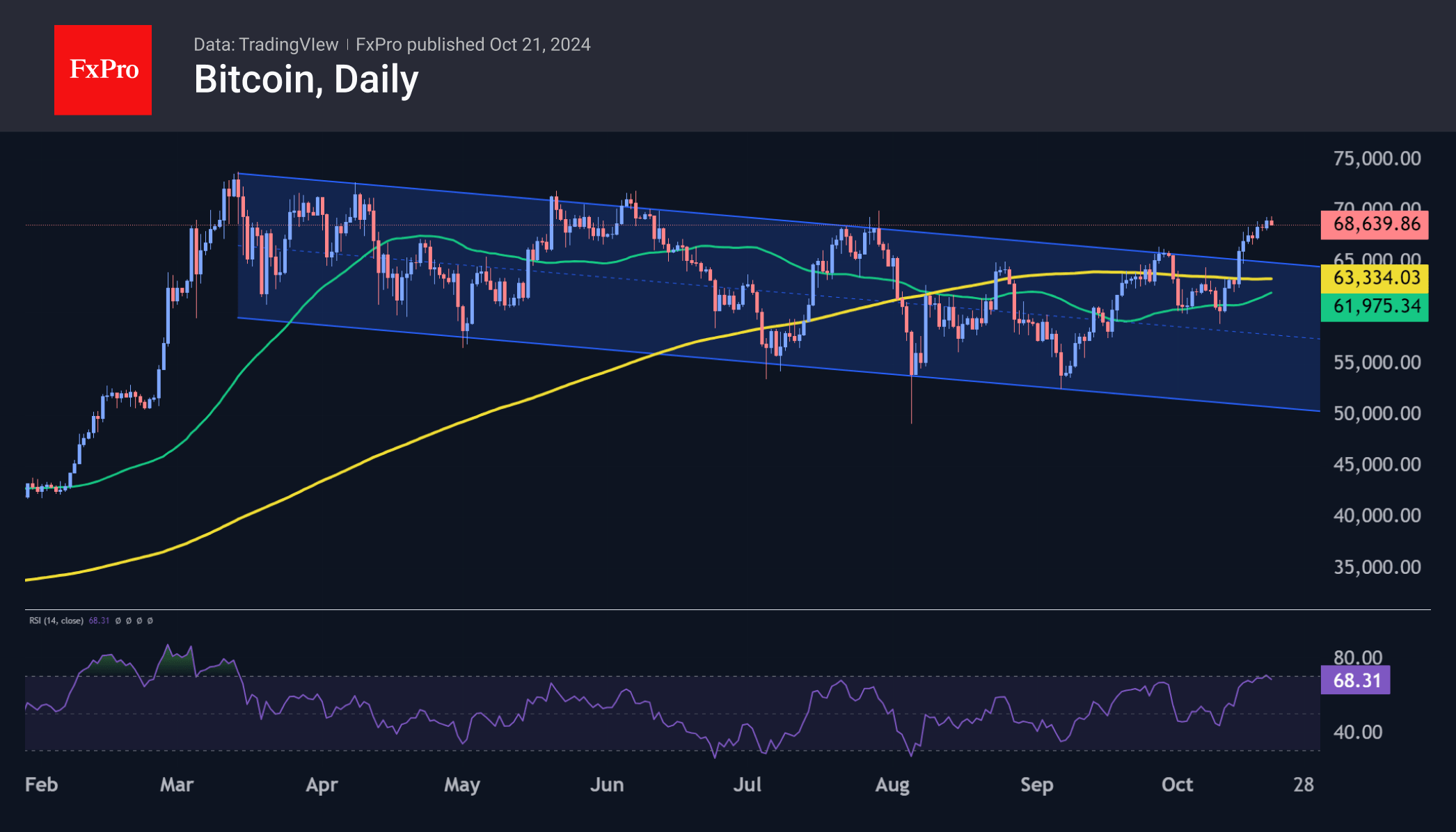The image size is (1456, 832).
Task: Click the 80.00 RSI axis label
Action: click(x=1357, y=657)
